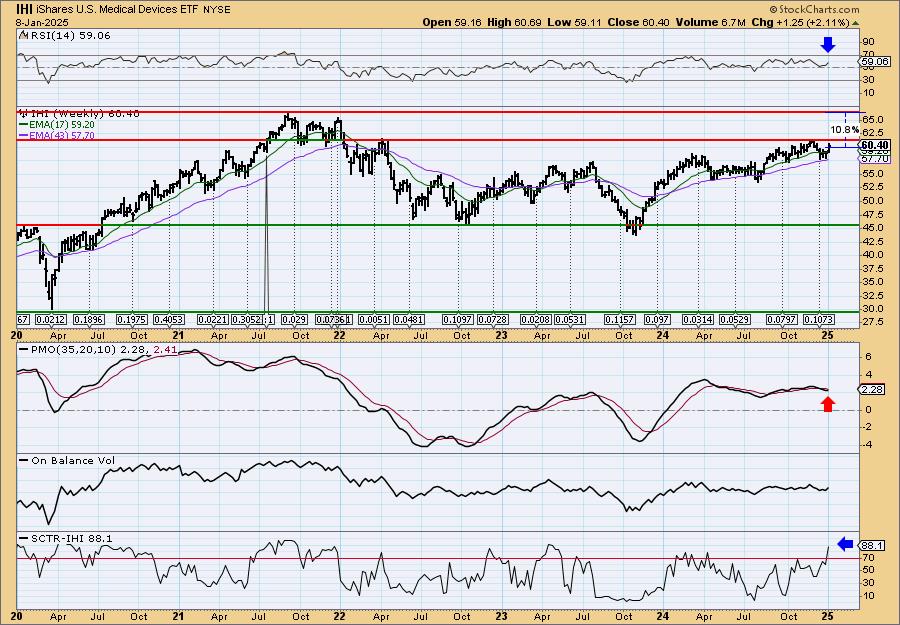The height and width of the screenshot is (625, 900).
Task: Click the green up-triangle beside the Chg value
Action: (x=855, y=23)
